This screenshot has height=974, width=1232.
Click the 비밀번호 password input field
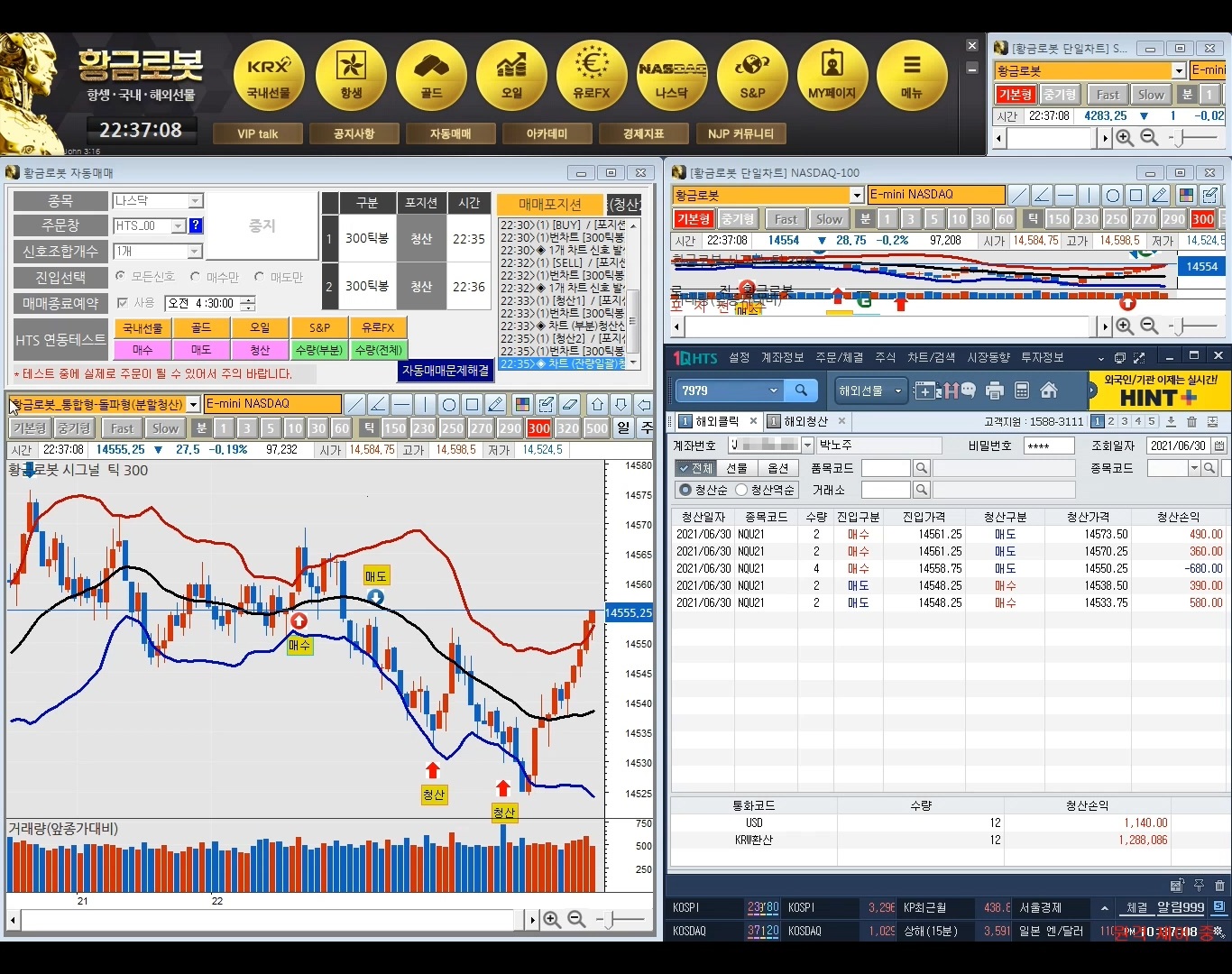(1049, 446)
